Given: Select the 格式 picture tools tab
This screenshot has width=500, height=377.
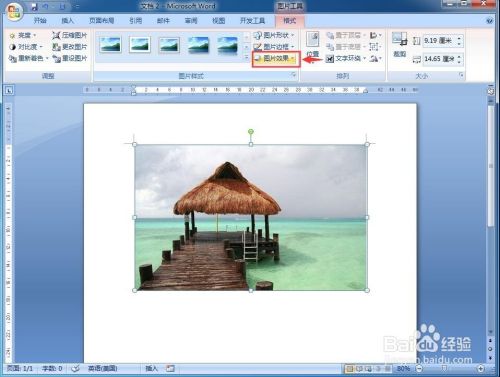Looking at the screenshot, I should pyautogui.click(x=290, y=21).
